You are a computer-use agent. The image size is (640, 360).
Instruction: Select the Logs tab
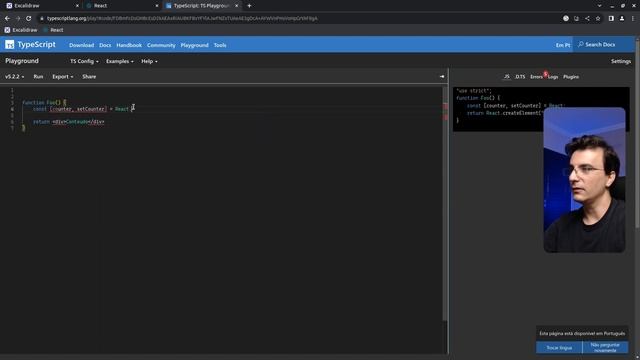click(553, 77)
